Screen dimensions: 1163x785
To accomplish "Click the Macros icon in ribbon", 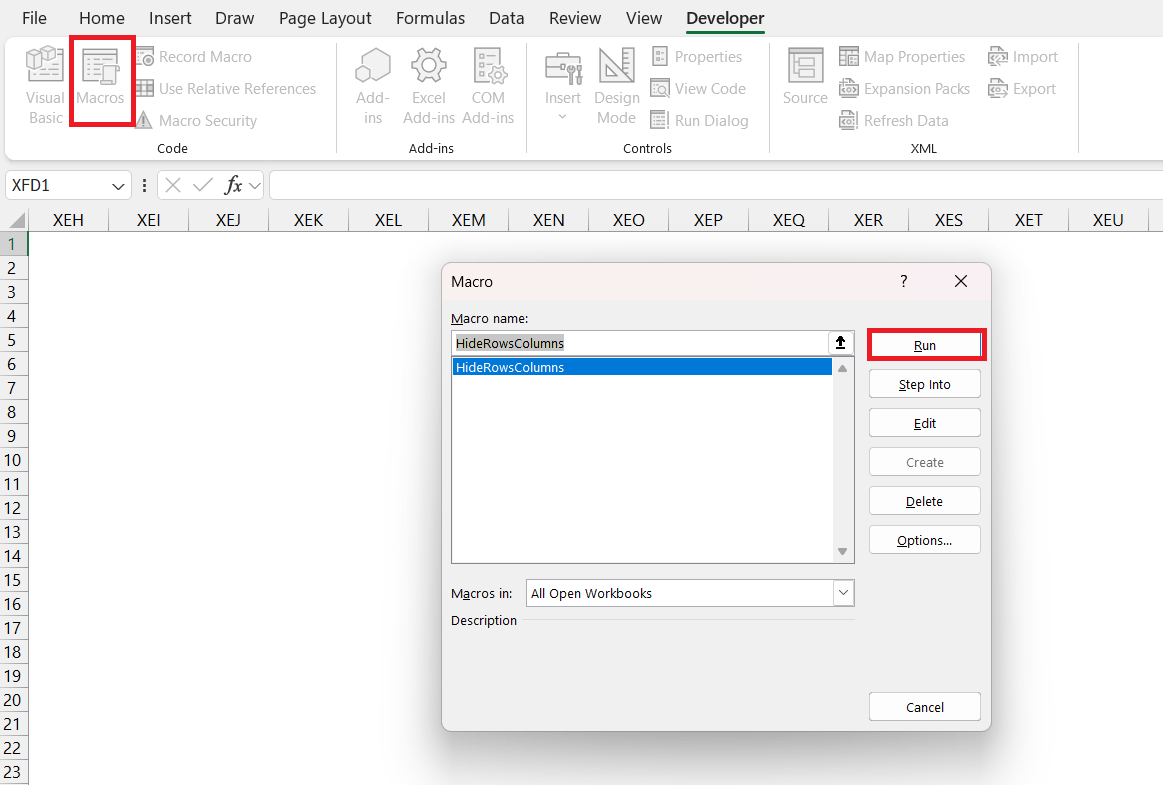I will (x=101, y=66).
